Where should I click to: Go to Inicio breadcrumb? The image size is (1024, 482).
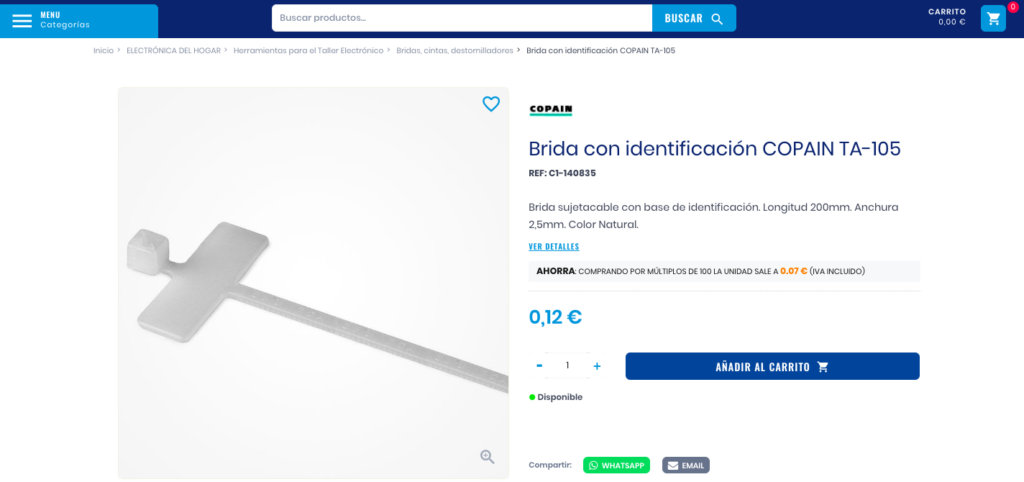click(103, 50)
